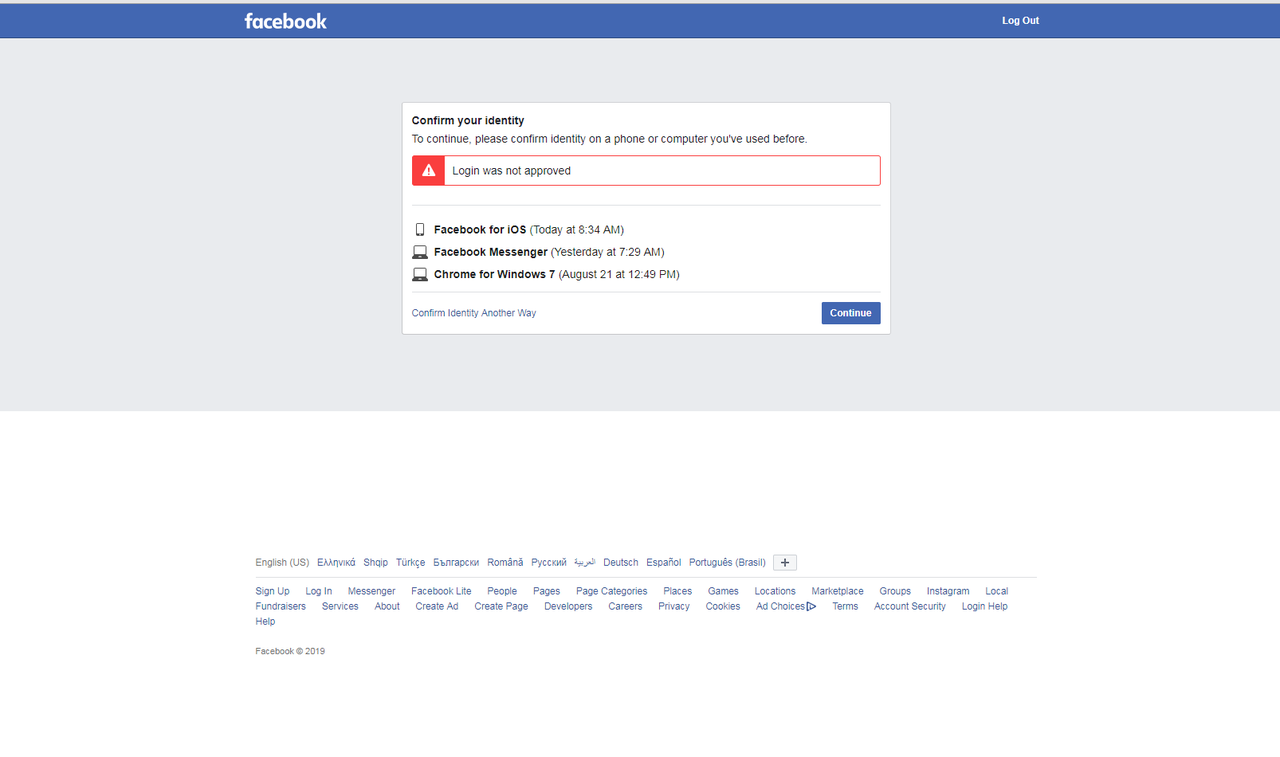
Task: Open the Account Security footer link
Action: click(910, 607)
